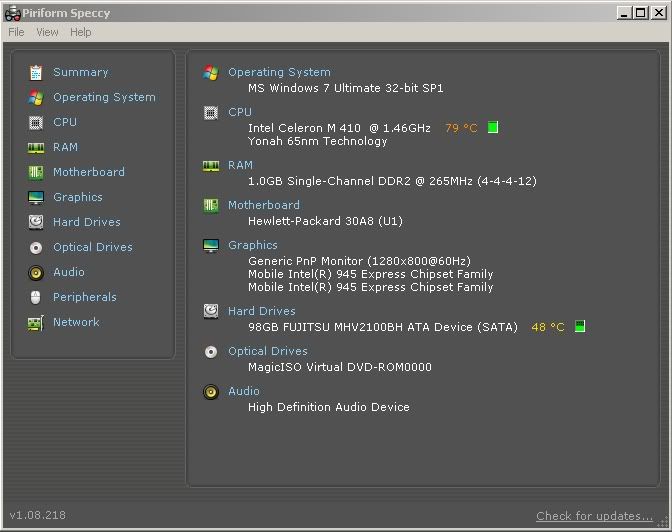Click the Optical Drives disc icon in main panel
Viewport: 672px width, 532px height.
coord(211,352)
